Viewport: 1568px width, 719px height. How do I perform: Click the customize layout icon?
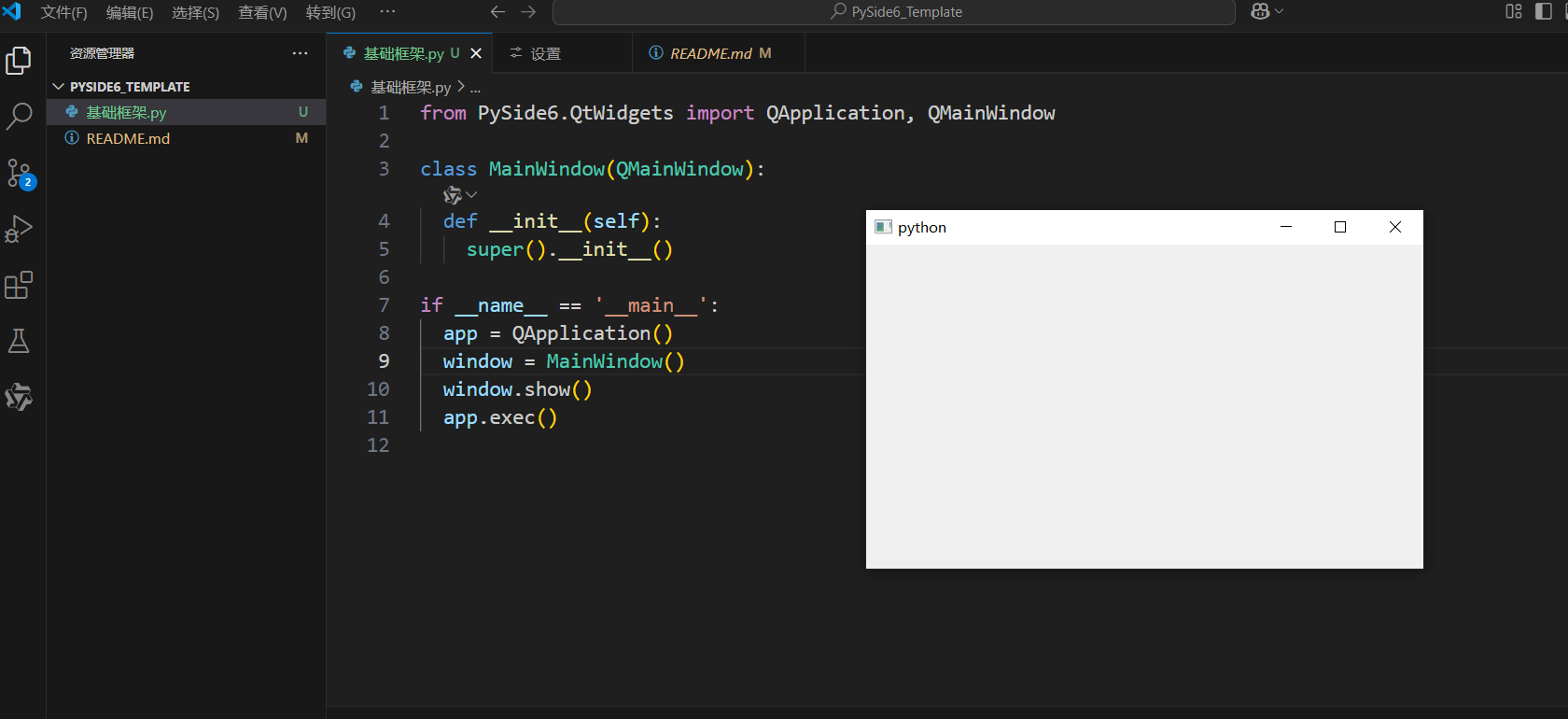(x=1514, y=11)
